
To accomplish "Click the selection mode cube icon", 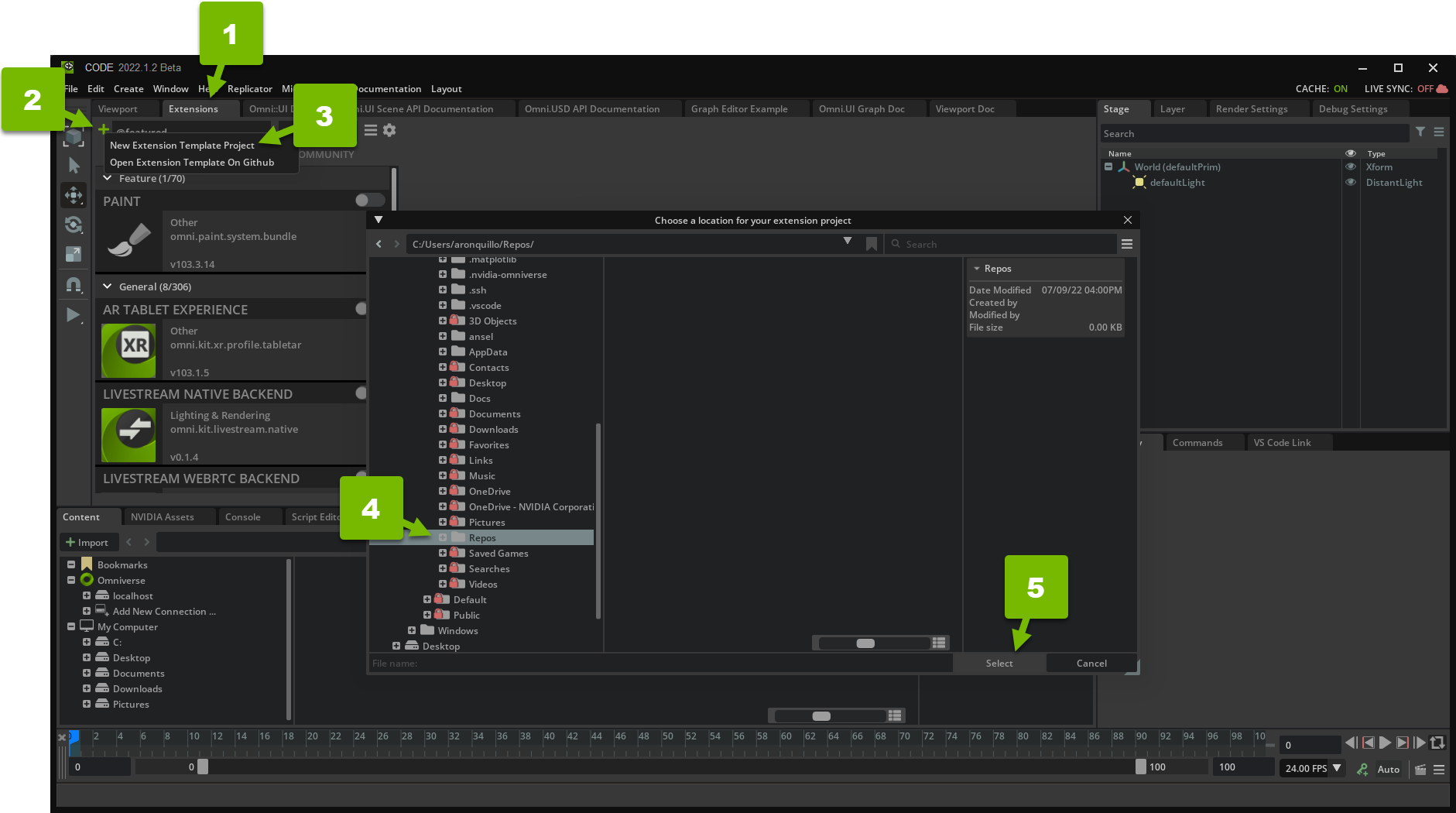I will pyautogui.click(x=74, y=138).
